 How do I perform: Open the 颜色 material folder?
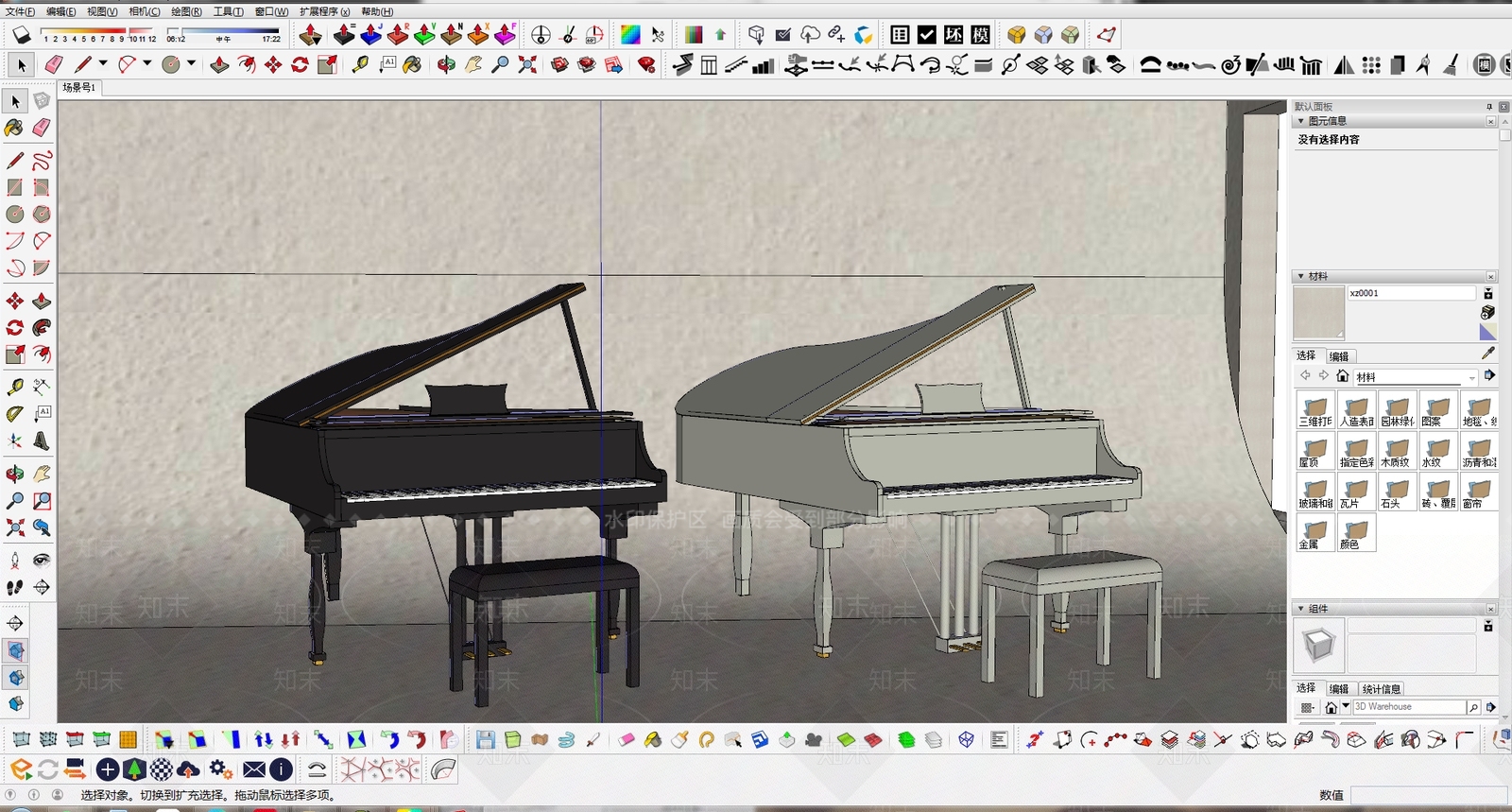1356,534
